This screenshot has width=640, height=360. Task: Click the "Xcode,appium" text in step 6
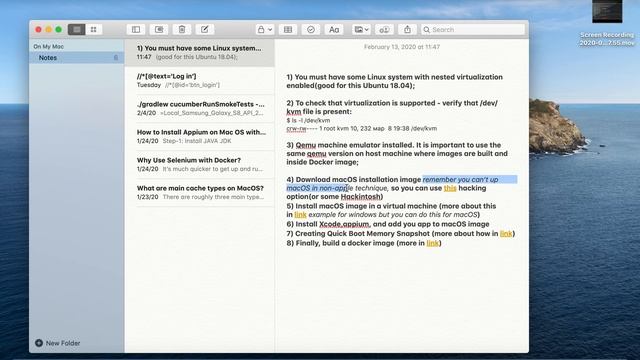click(x=344, y=224)
